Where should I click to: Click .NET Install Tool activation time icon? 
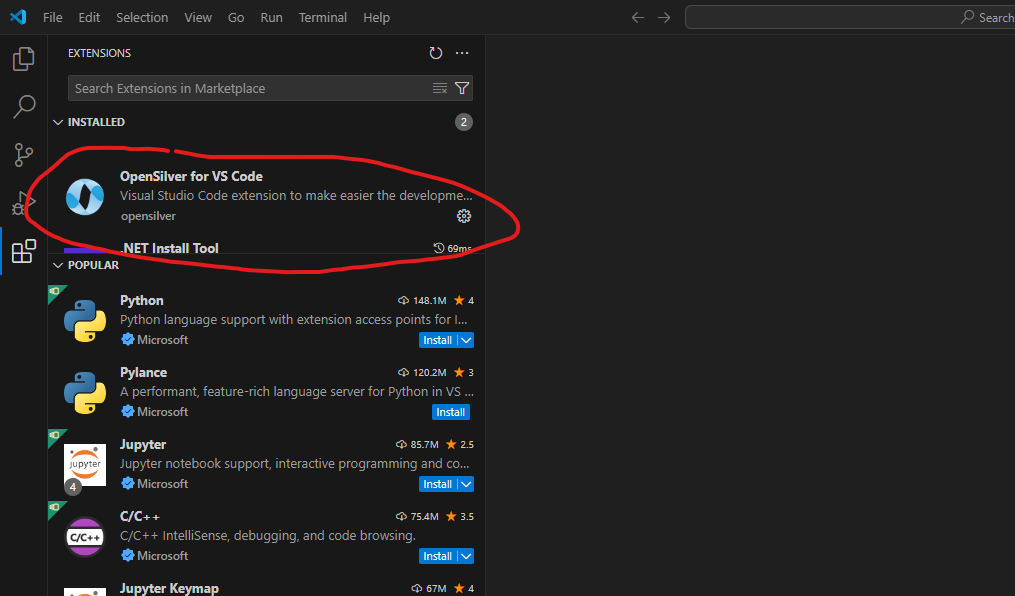click(x=439, y=248)
